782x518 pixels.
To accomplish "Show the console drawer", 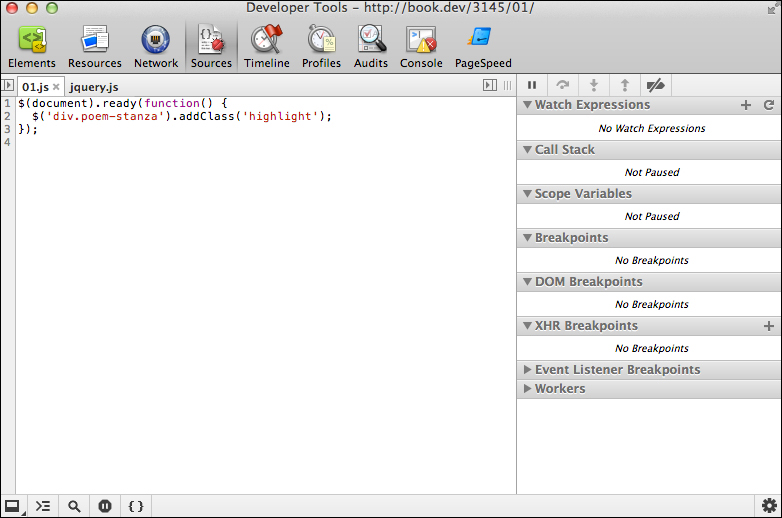I will coord(43,507).
